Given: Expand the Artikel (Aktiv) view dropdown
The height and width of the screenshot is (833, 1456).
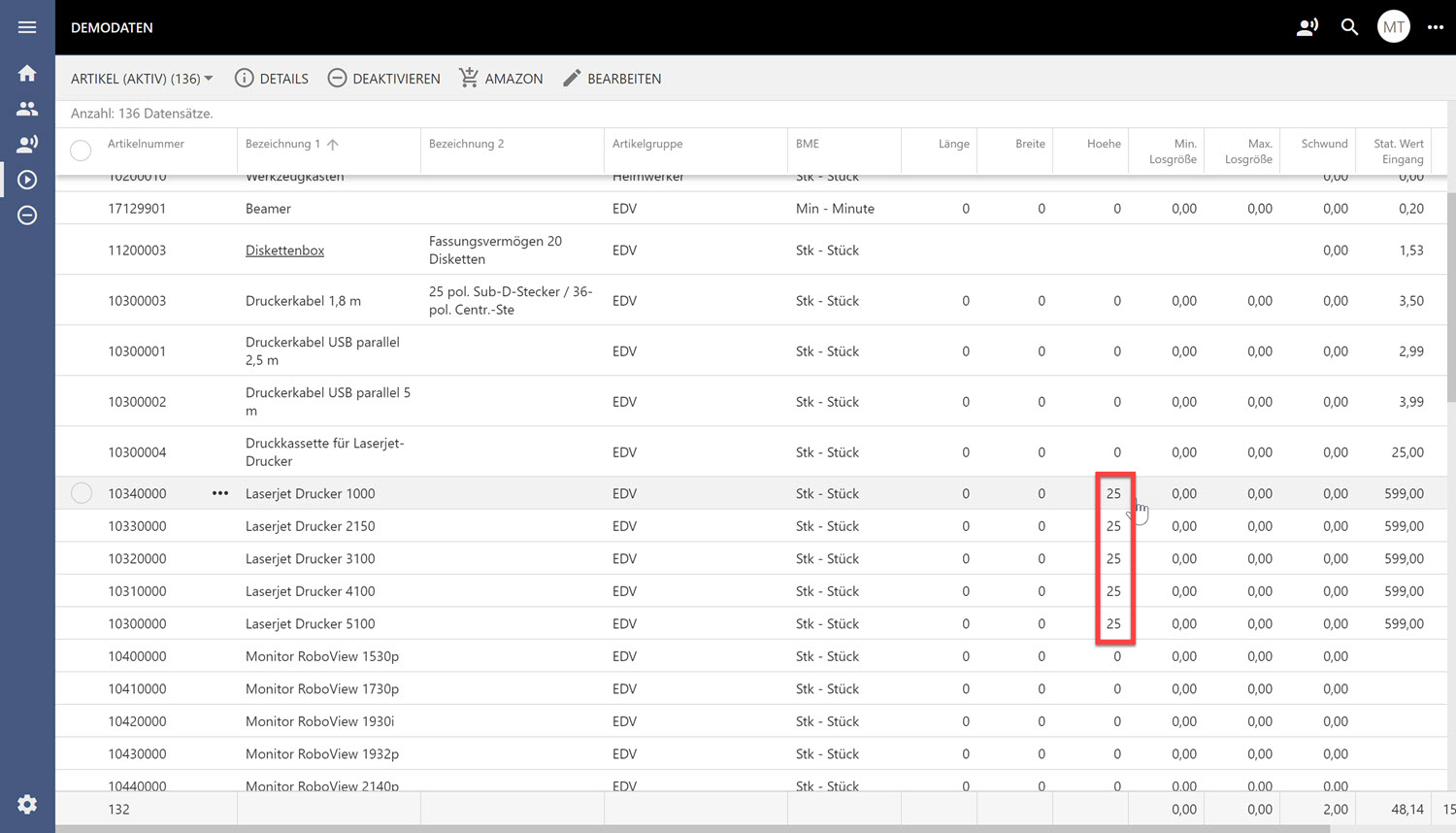Looking at the screenshot, I should pyautogui.click(x=142, y=79).
